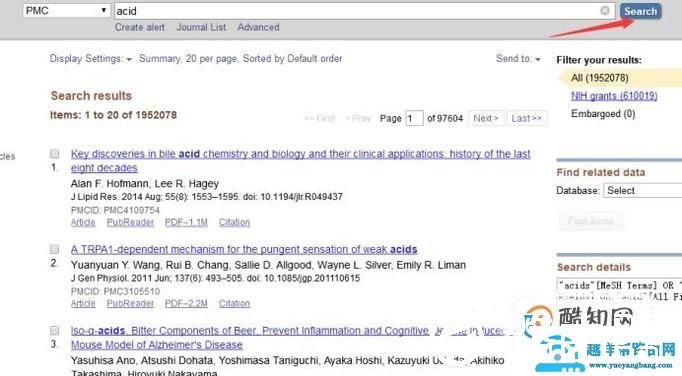Select the Filter your results heading
The image size is (682, 376).
point(599,60)
